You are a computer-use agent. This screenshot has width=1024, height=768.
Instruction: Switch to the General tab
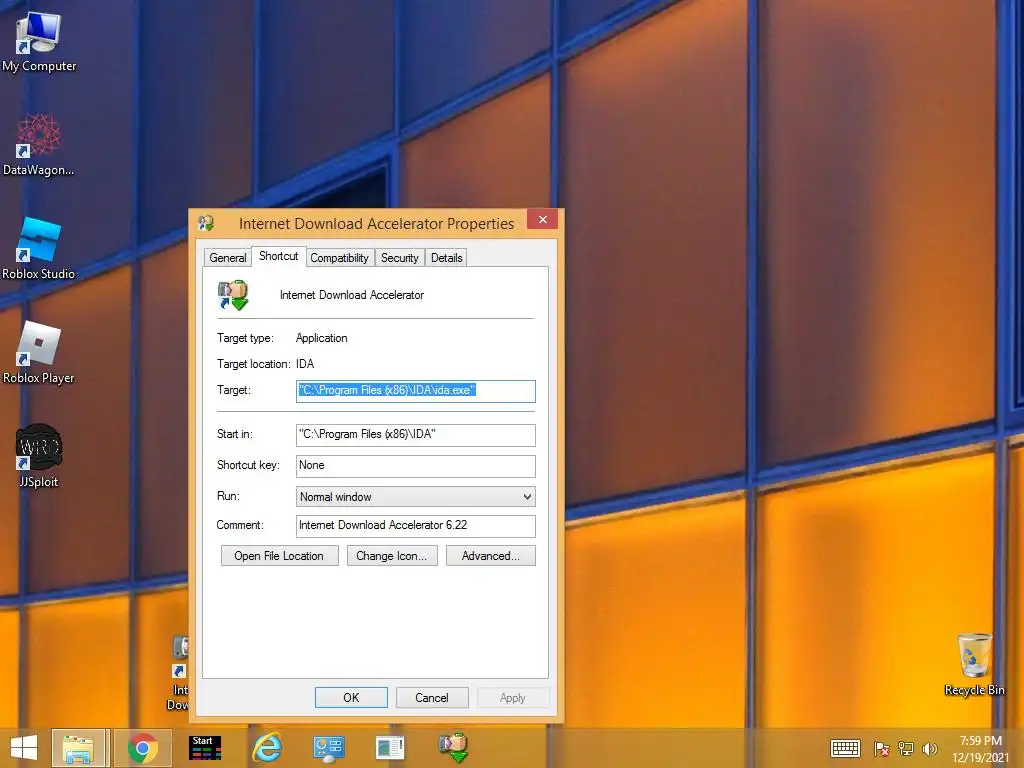(x=227, y=258)
